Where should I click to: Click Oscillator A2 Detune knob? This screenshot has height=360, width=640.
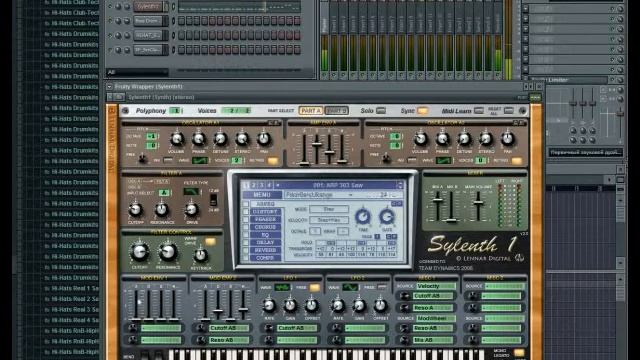[464, 140]
